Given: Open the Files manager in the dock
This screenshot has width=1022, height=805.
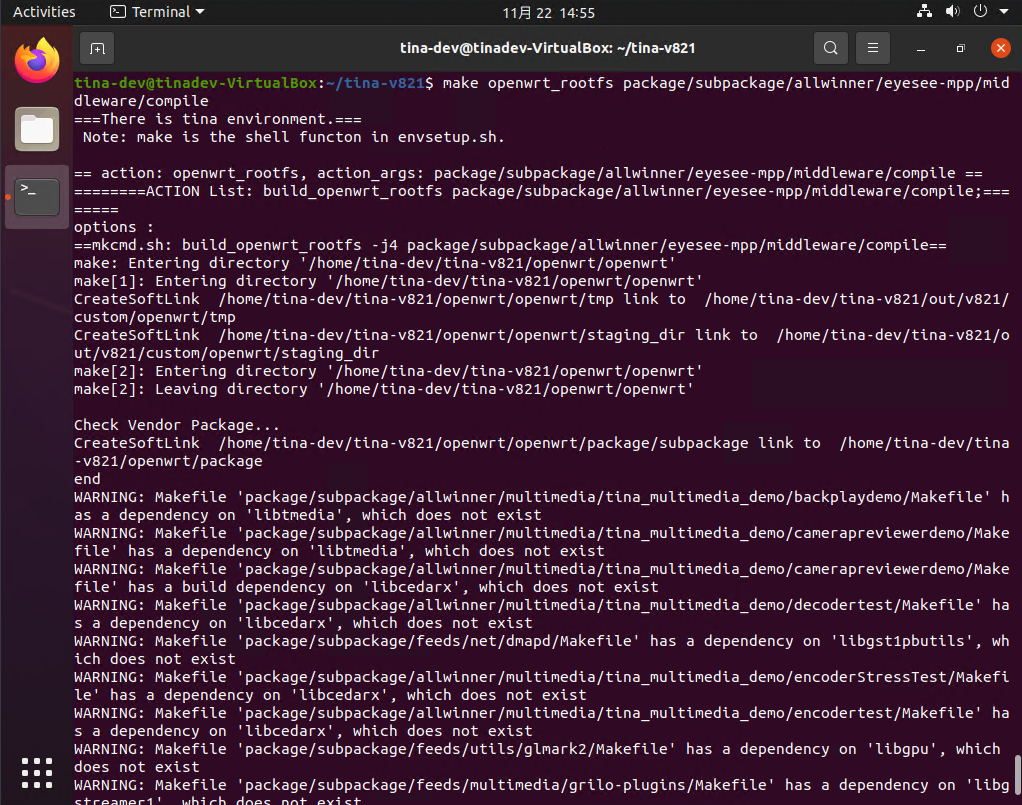Looking at the screenshot, I should click(x=37, y=128).
